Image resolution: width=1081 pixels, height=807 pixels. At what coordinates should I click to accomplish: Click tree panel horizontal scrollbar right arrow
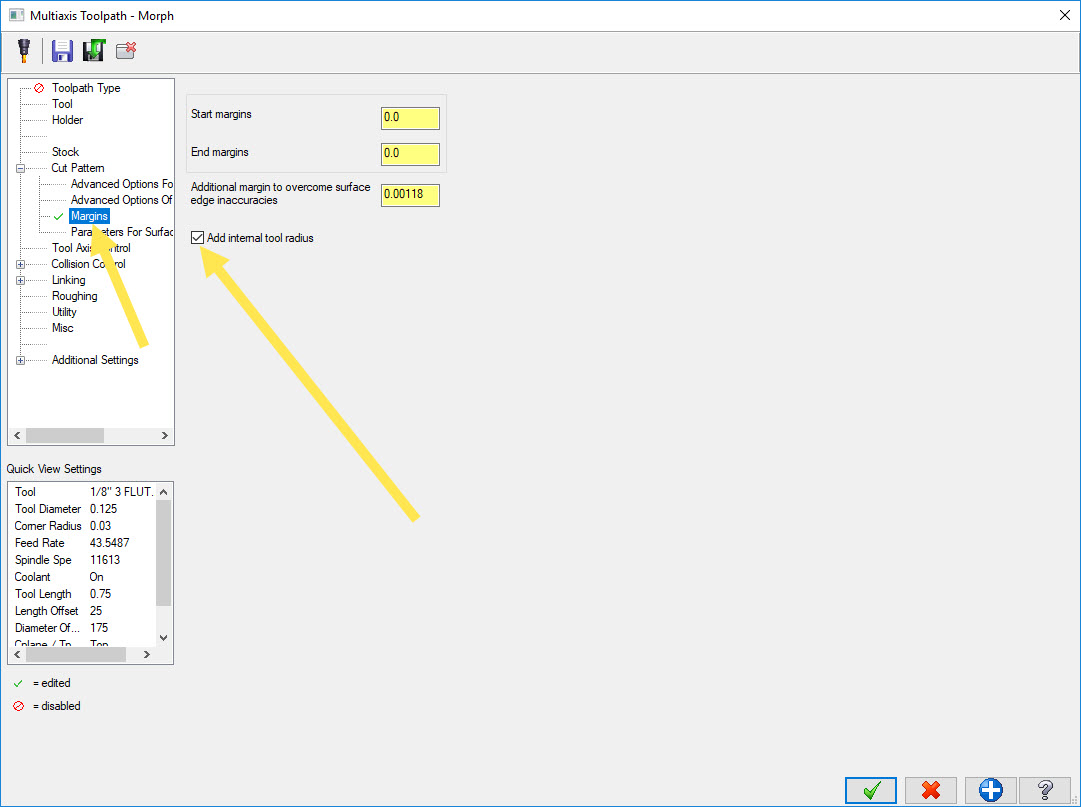[x=165, y=436]
